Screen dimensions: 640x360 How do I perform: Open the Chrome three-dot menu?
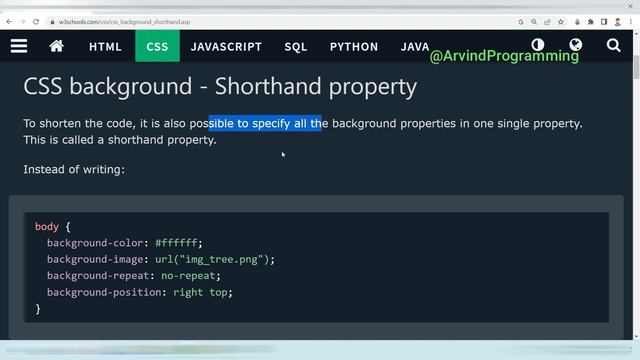pyautogui.click(x=631, y=22)
